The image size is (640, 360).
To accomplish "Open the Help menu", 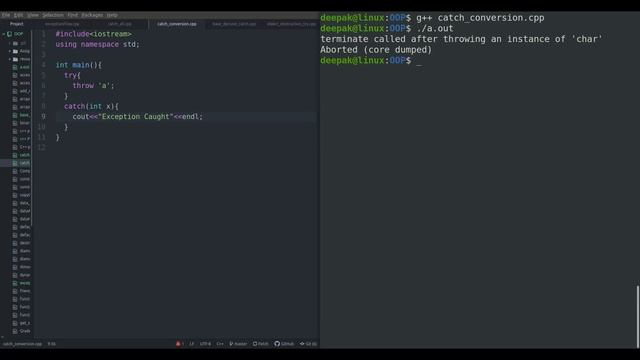I will (112, 15).
